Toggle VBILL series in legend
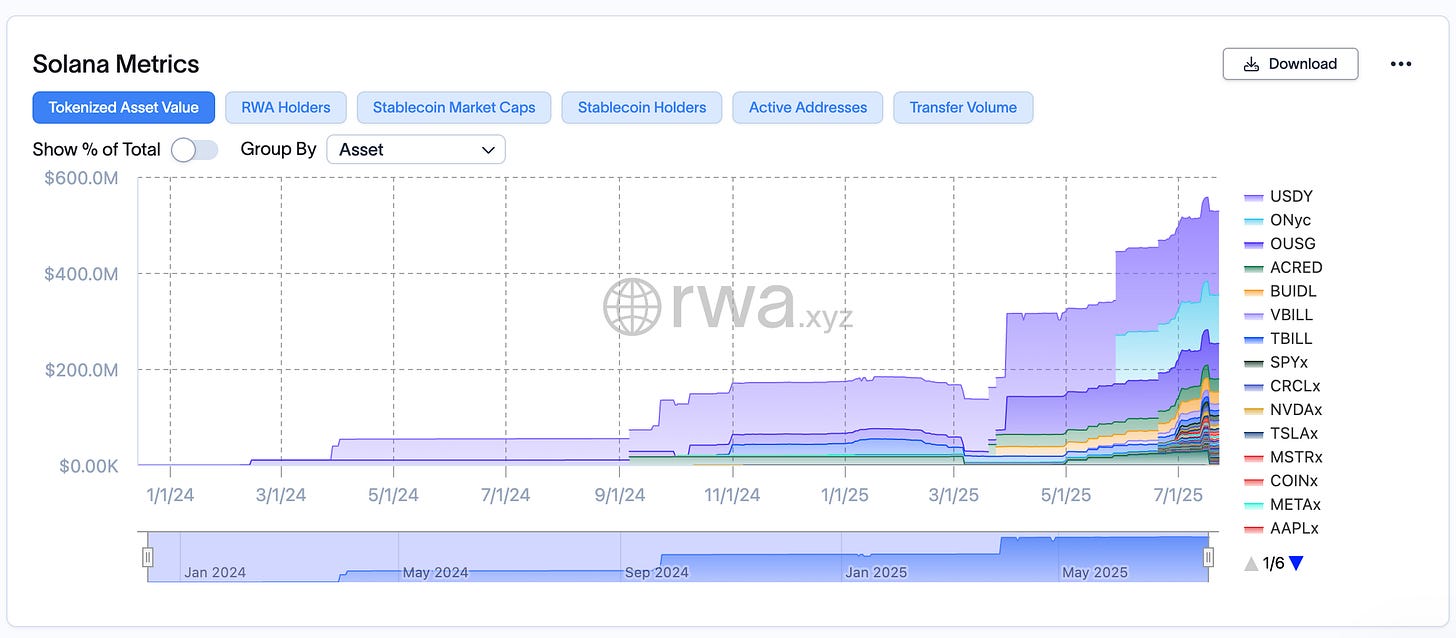Screen dimensions: 1456x638 coord(1279,315)
